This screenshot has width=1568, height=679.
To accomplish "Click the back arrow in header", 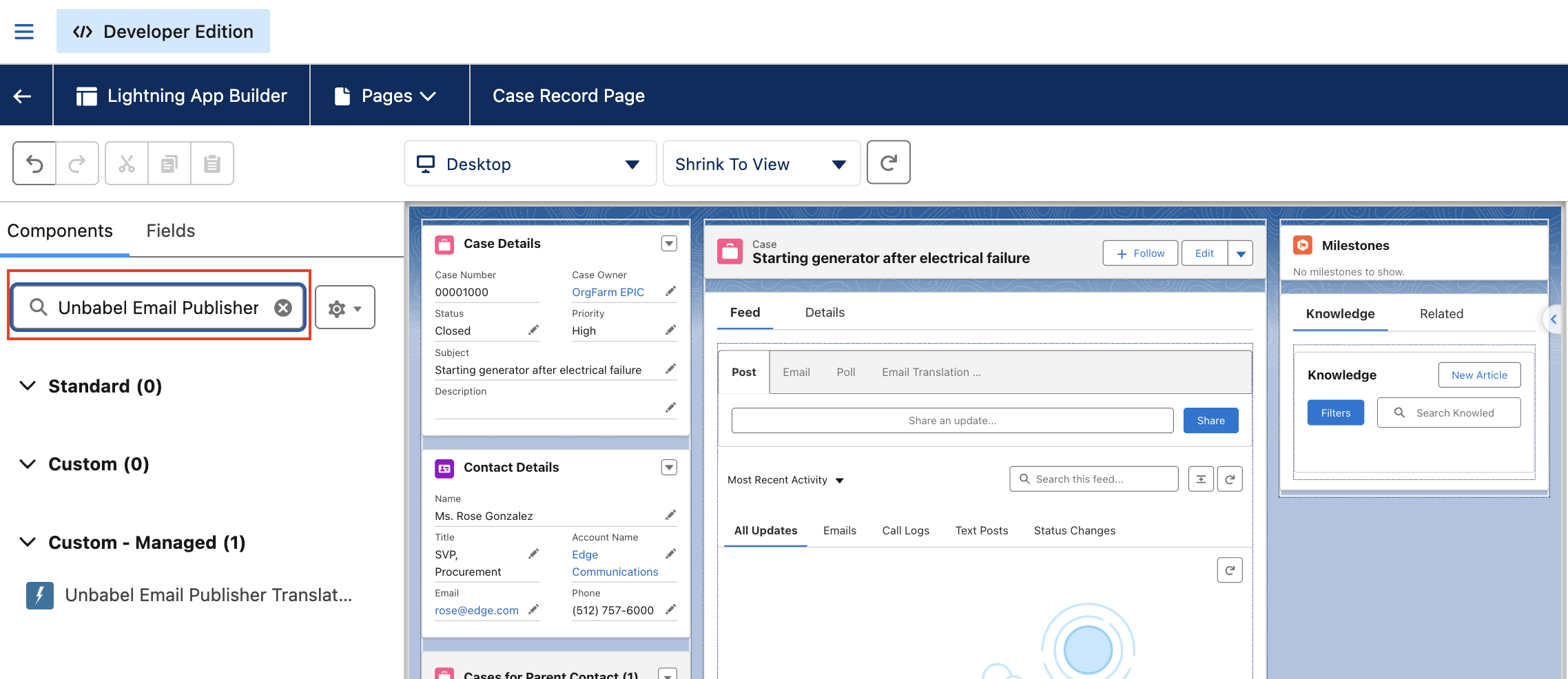I will (x=23, y=96).
